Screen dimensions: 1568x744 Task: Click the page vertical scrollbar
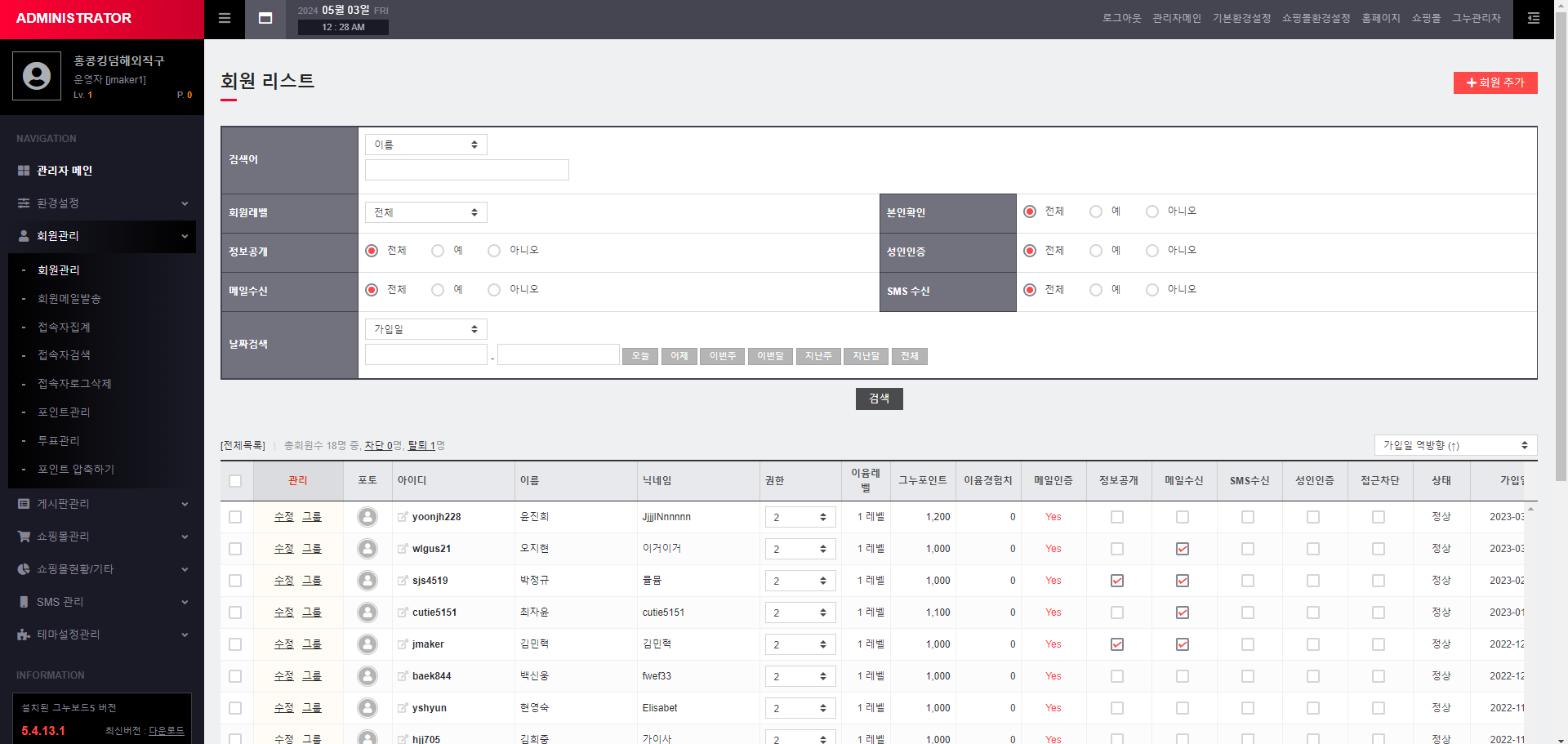pos(1561,245)
